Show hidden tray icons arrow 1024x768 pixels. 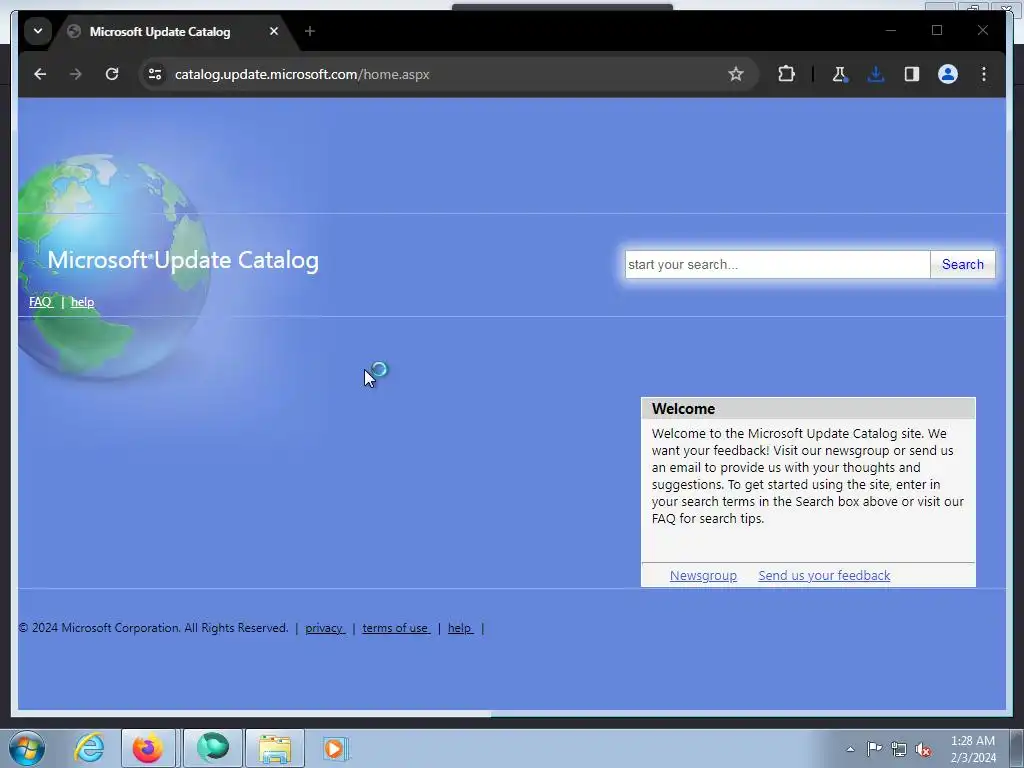coord(850,749)
